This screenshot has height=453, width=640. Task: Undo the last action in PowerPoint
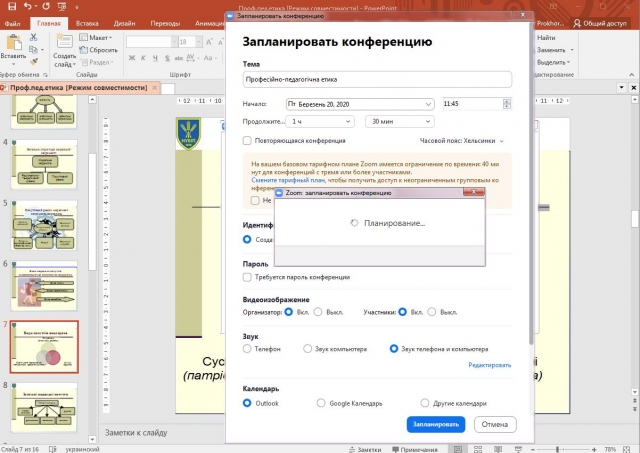tap(28, 6)
